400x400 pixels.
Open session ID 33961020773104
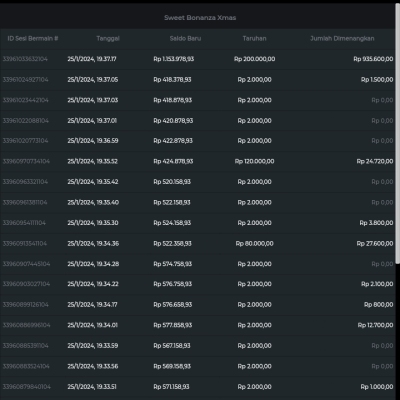coord(25,141)
